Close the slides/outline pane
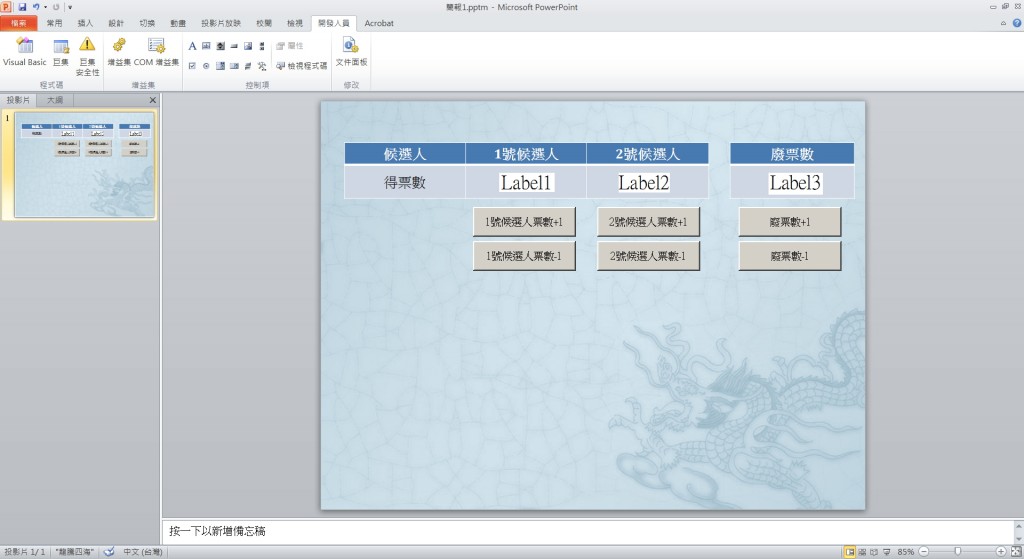 [152, 100]
